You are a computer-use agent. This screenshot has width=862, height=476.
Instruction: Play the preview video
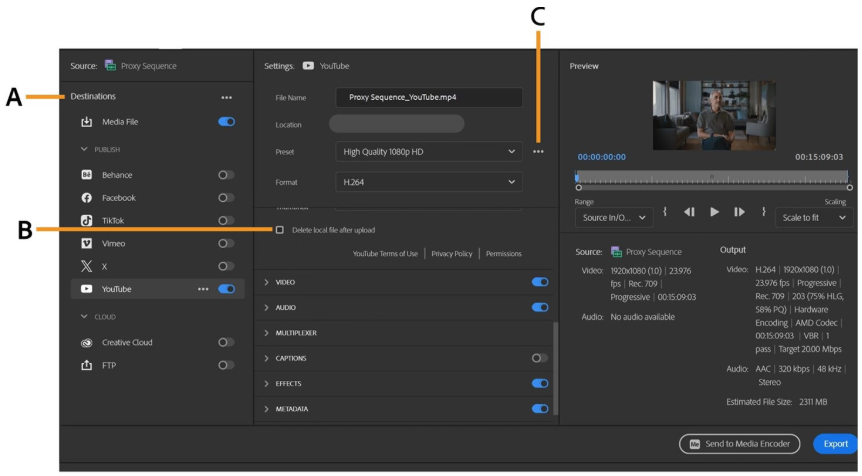point(714,212)
